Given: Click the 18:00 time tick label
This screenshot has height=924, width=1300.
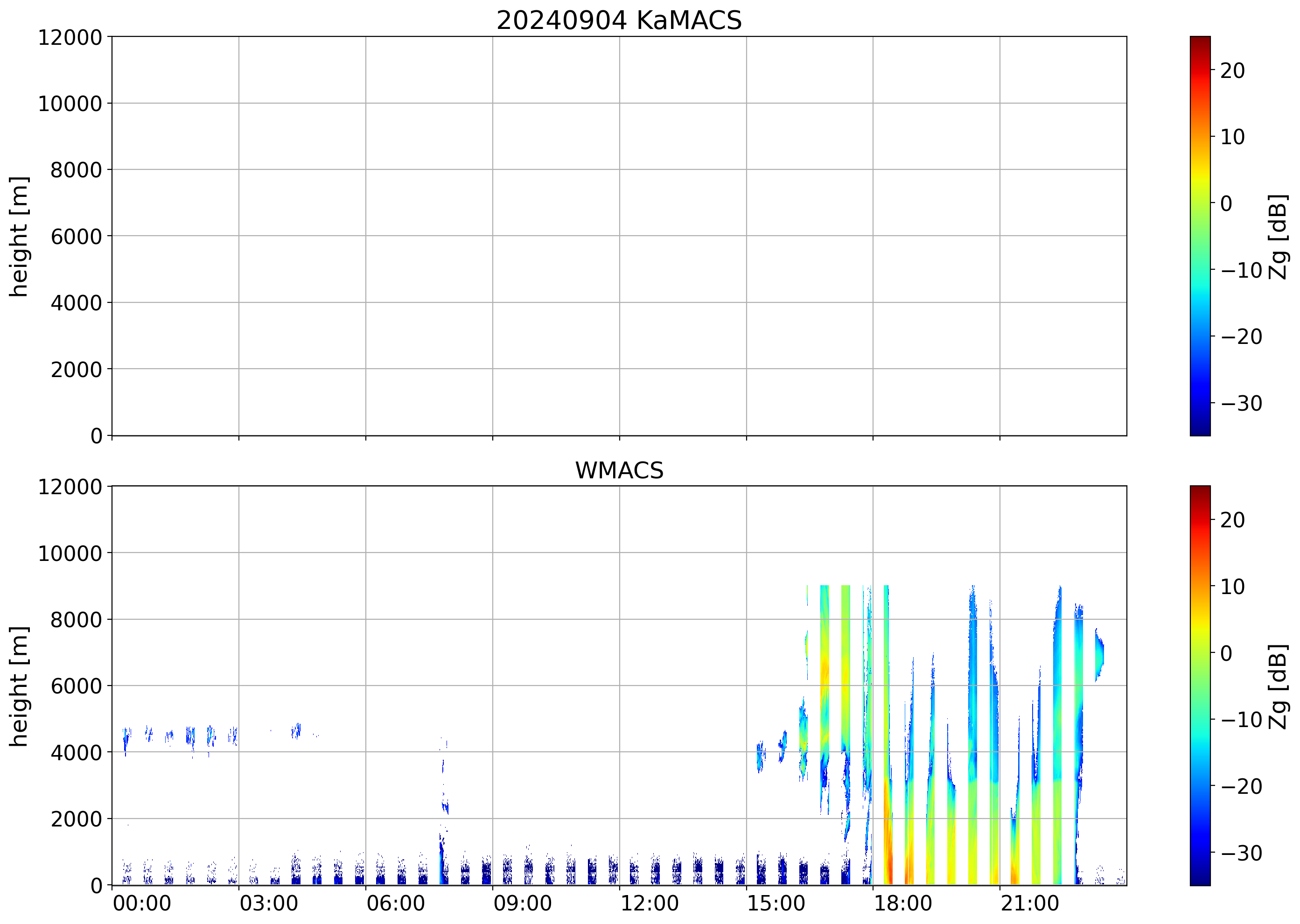Looking at the screenshot, I should click(903, 903).
